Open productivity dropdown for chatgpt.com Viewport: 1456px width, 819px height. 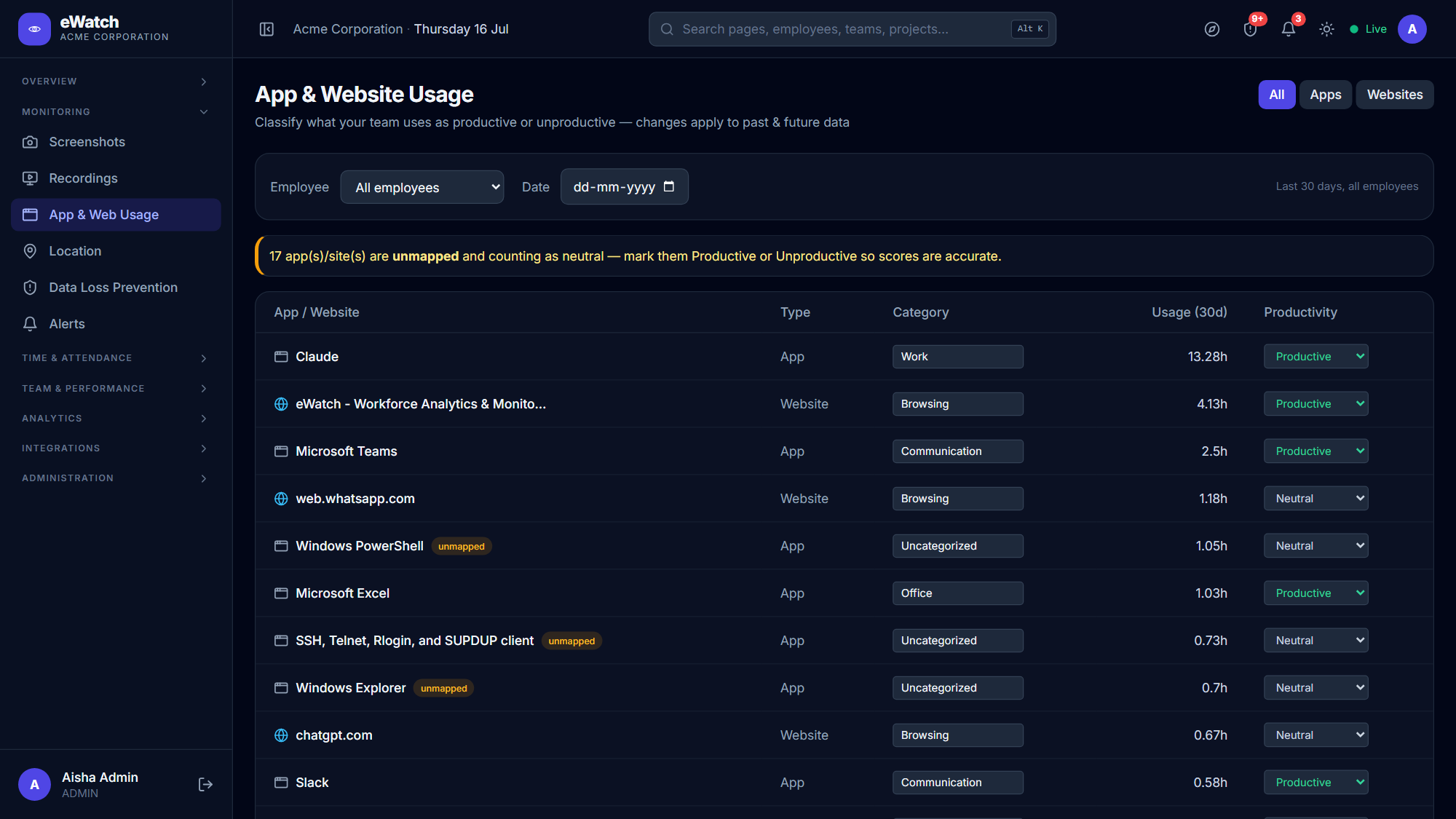(1316, 735)
